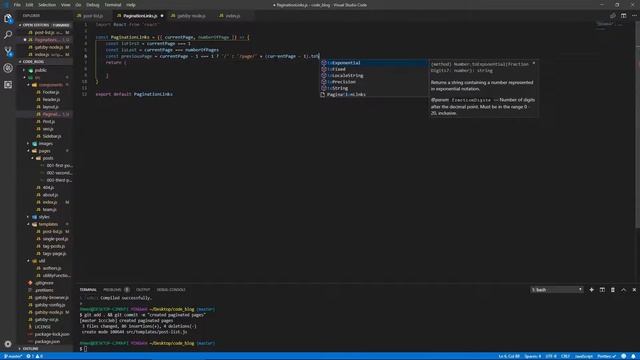Choose toPrecision from the autocomplete list
640x360 pixels.
tap(374, 82)
